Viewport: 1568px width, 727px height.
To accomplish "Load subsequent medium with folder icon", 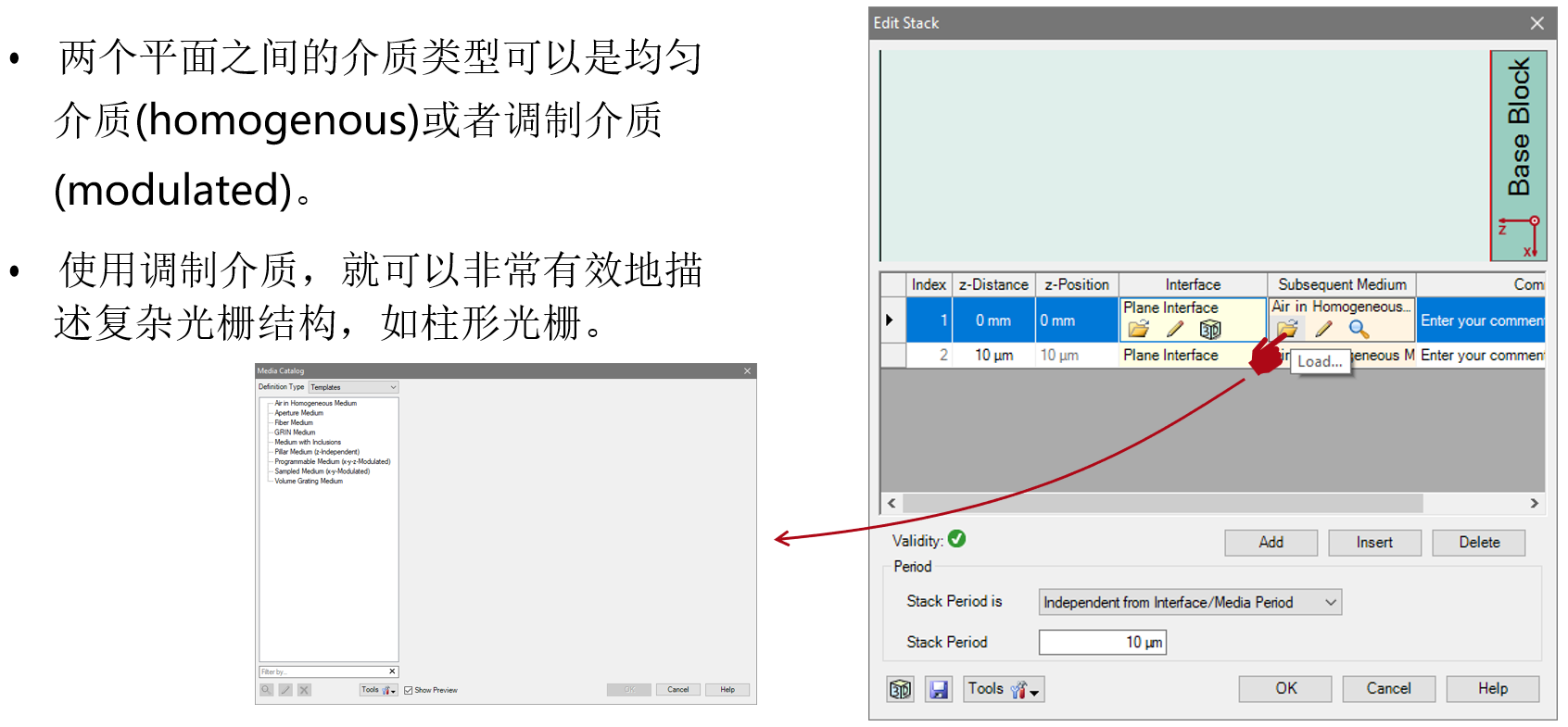I will coord(1286,328).
